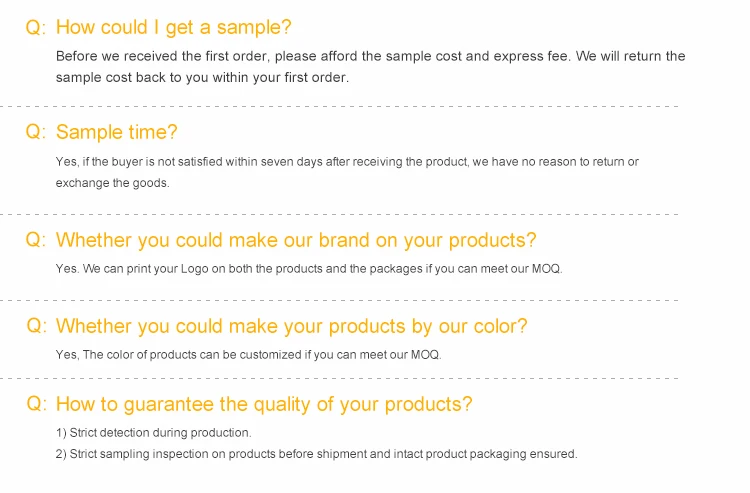The image size is (750, 493).
Task: Click the dashed divider below the first answer
Action: [340, 105]
